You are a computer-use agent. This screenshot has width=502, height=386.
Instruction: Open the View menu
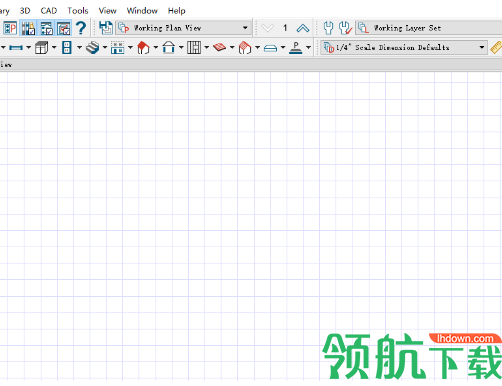pyautogui.click(x=107, y=11)
